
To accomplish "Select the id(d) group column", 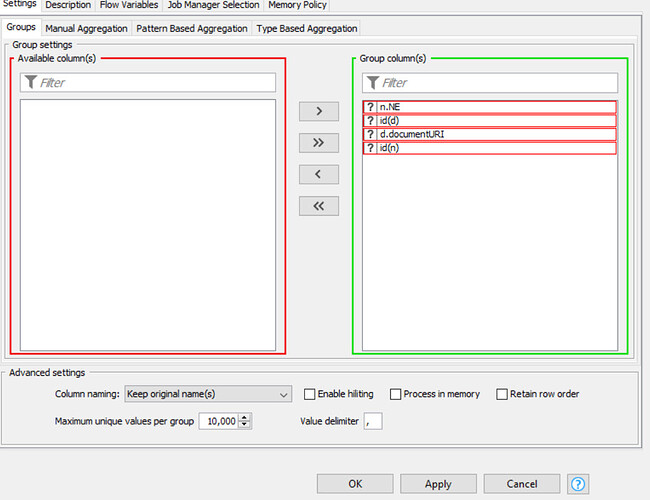I will 490,121.
